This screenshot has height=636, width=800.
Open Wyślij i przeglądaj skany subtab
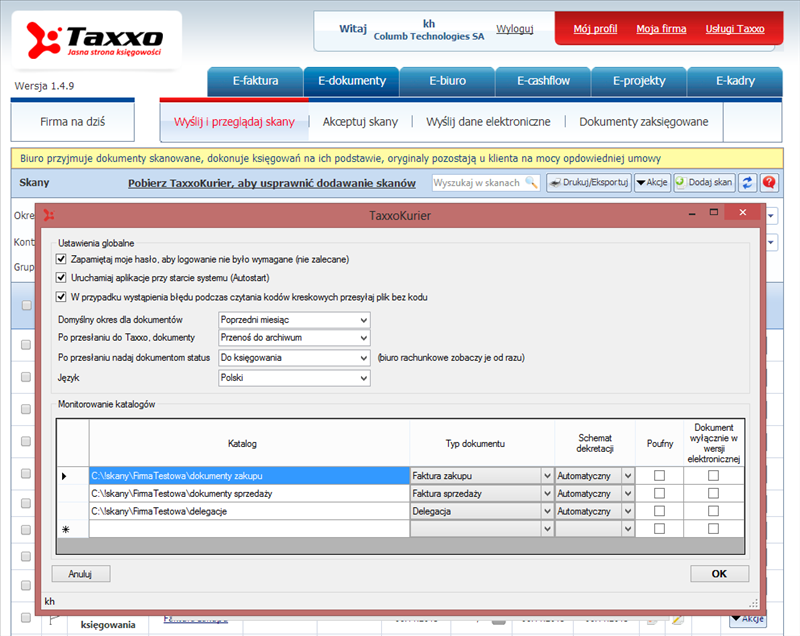234,122
